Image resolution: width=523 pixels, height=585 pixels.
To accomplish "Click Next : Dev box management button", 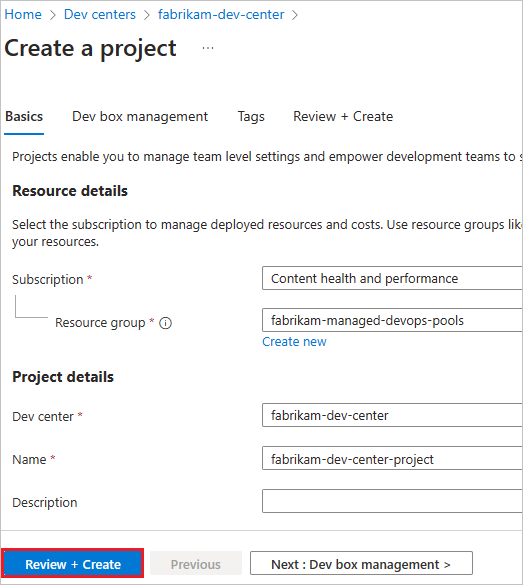I will click(361, 563).
